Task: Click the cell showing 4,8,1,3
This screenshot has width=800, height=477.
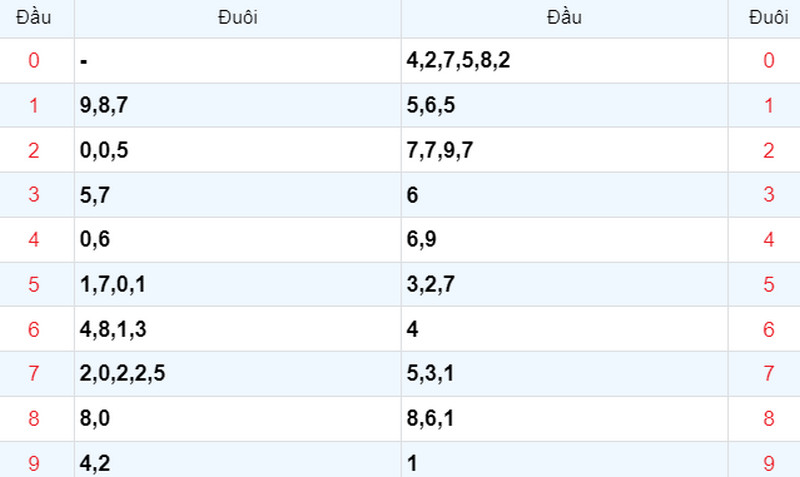Action: pyautogui.click(x=238, y=329)
